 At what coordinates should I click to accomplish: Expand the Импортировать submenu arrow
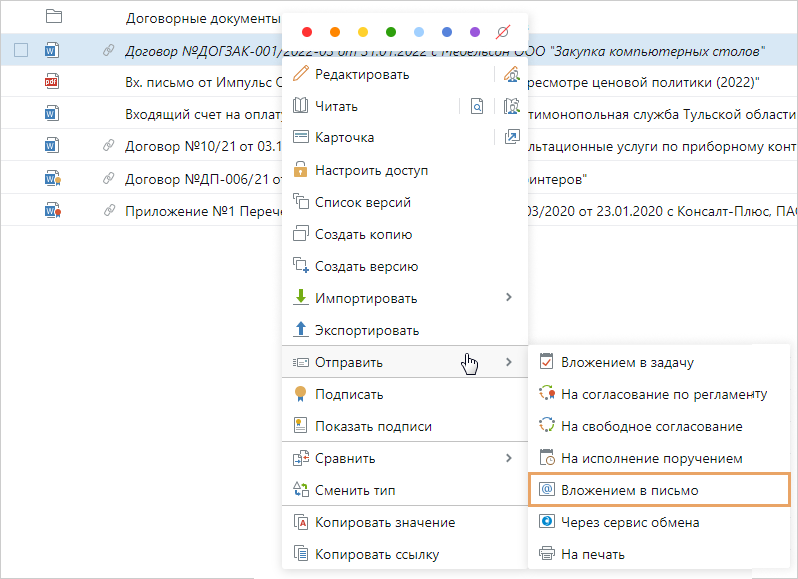(x=508, y=297)
